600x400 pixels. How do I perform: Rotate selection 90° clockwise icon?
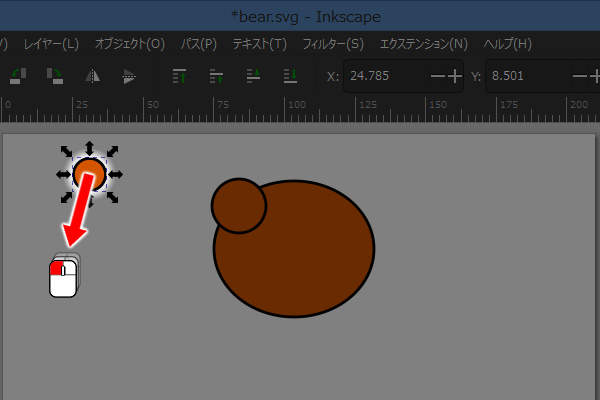[x=55, y=76]
